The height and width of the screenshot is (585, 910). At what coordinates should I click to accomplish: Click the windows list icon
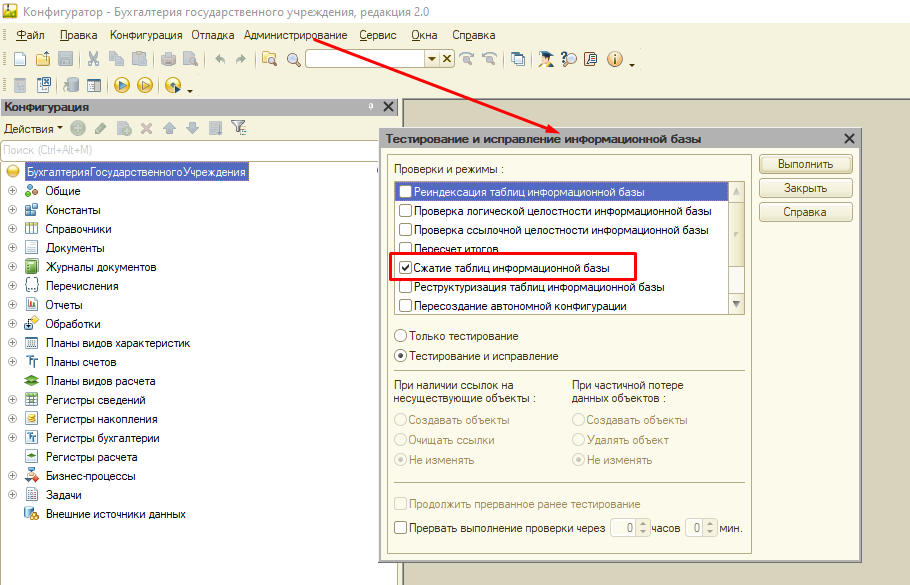(518, 59)
